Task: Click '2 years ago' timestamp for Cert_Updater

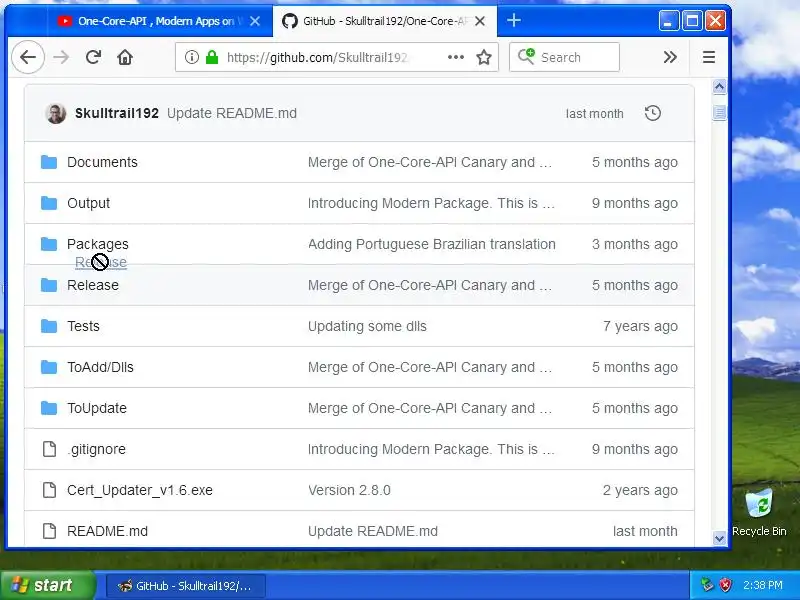Action: pyautogui.click(x=640, y=490)
